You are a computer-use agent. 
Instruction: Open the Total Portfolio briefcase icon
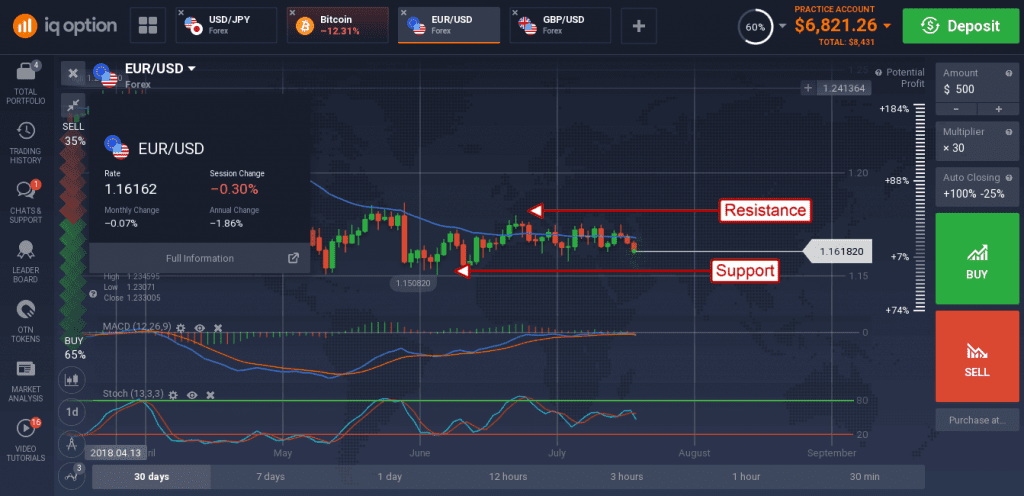click(25, 71)
